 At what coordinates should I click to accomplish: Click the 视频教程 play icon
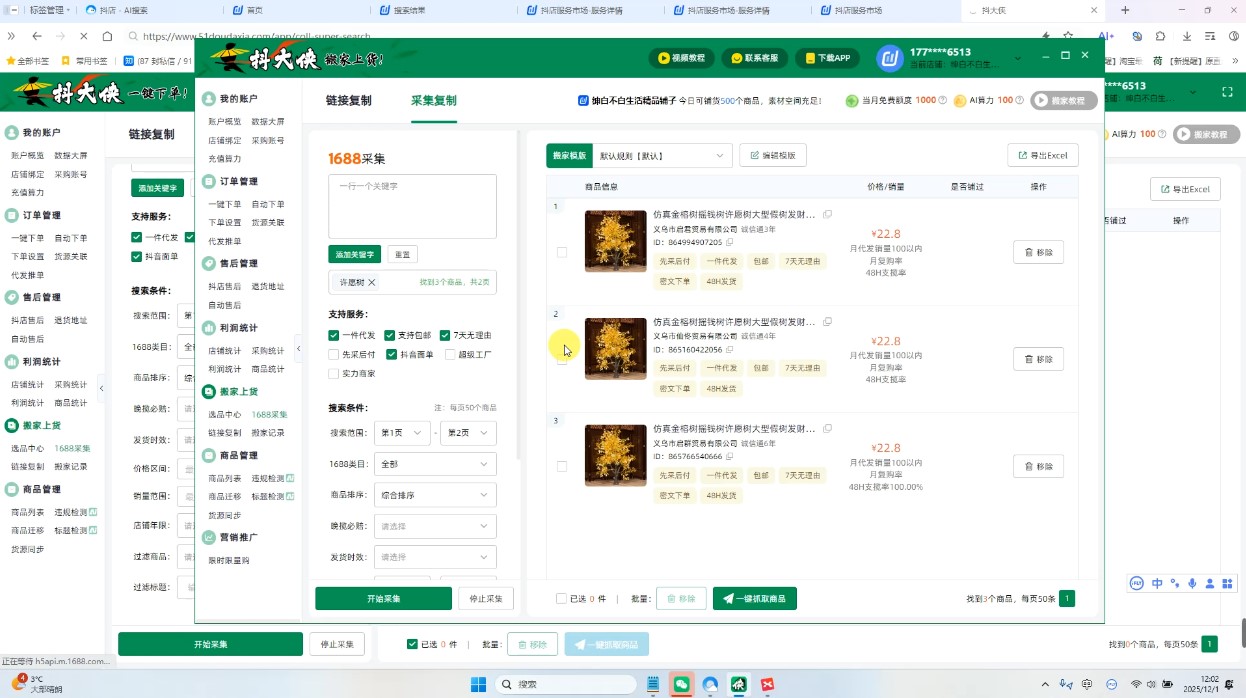pyautogui.click(x=662, y=58)
